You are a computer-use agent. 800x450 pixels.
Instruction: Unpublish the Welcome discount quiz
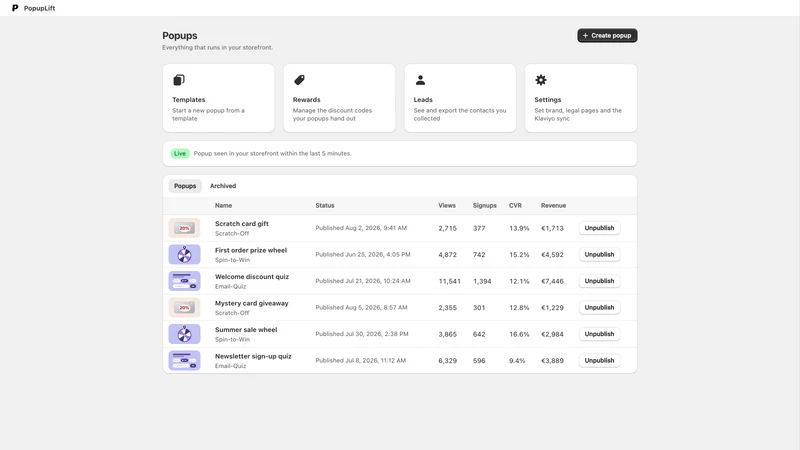click(599, 281)
